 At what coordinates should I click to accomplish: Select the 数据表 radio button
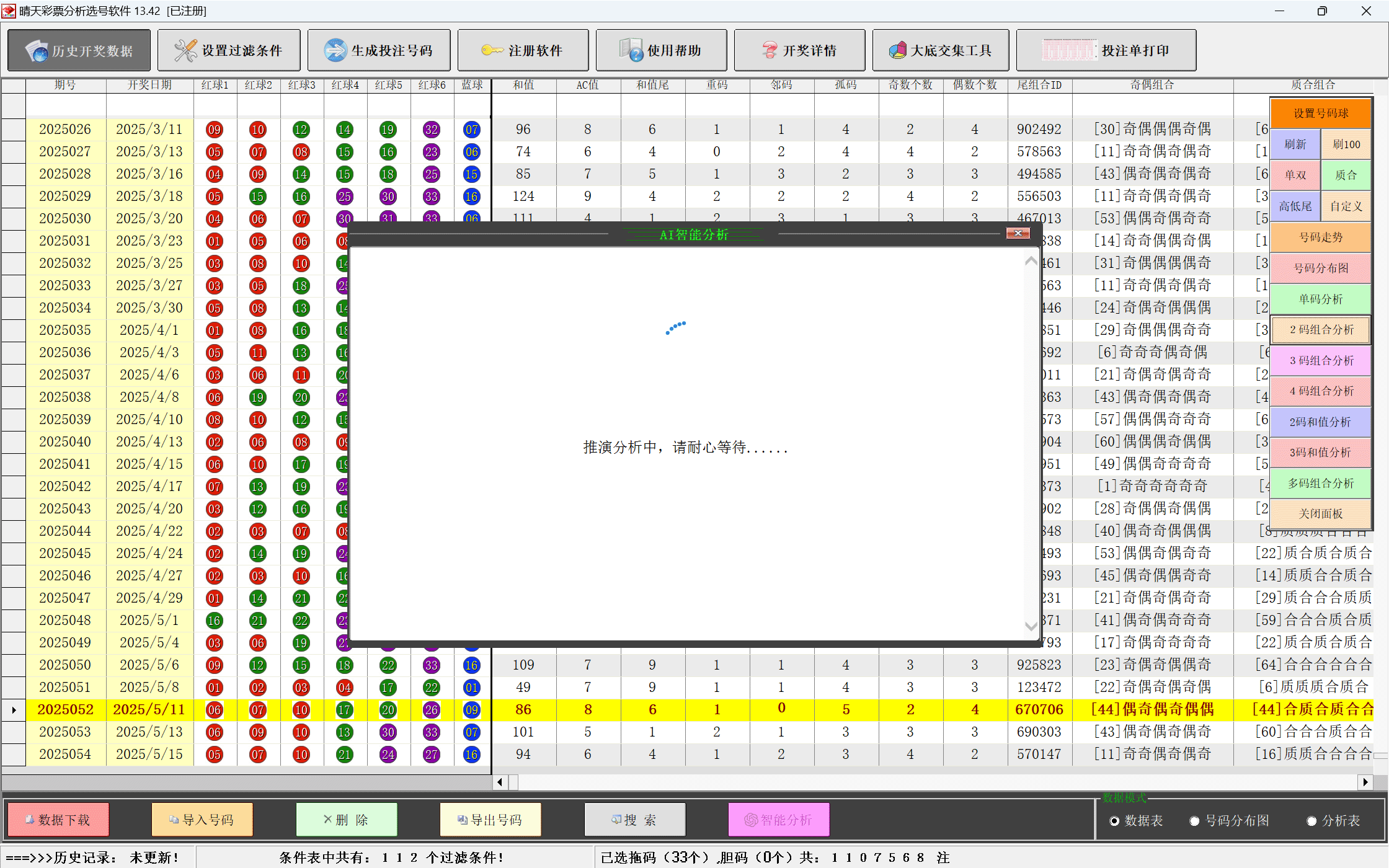tap(1114, 821)
